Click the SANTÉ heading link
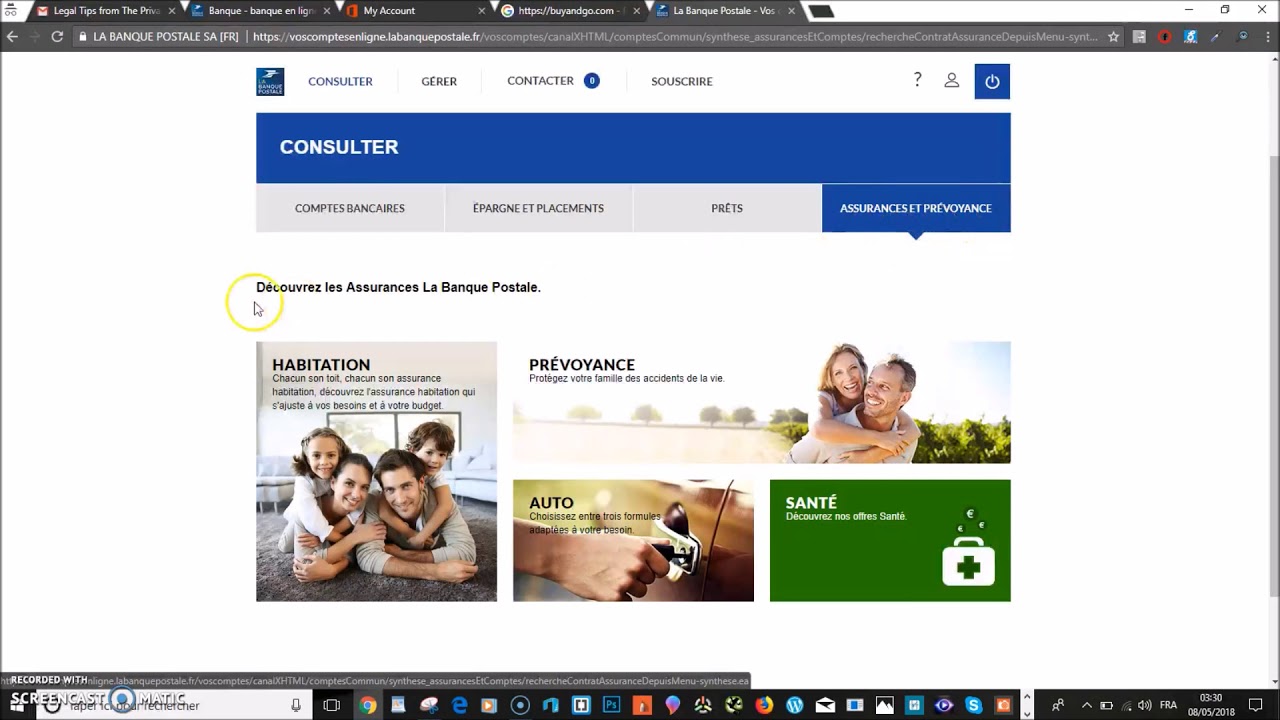 (x=811, y=503)
